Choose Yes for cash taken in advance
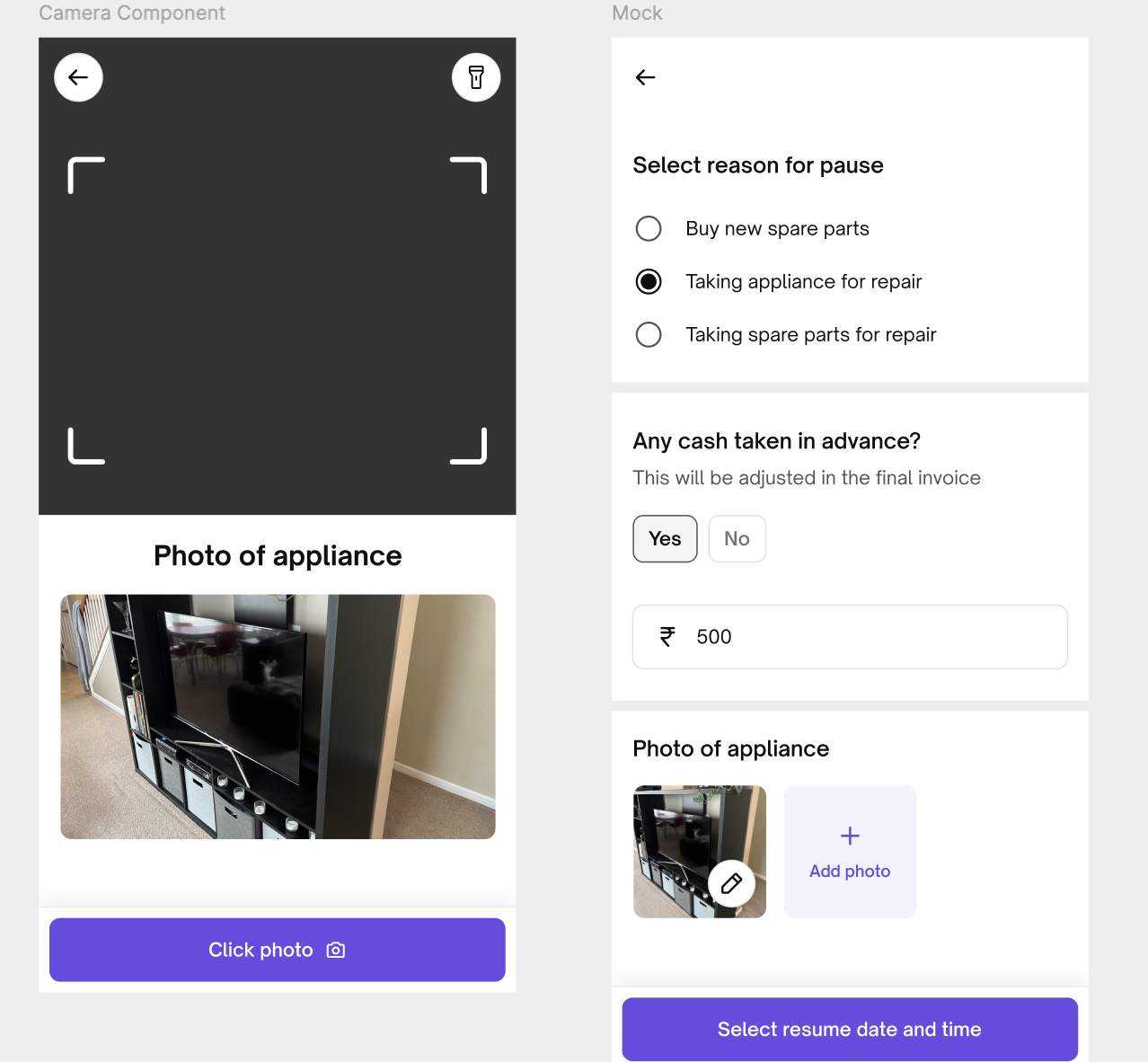The height and width of the screenshot is (1062, 1148). click(x=665, y=539)
